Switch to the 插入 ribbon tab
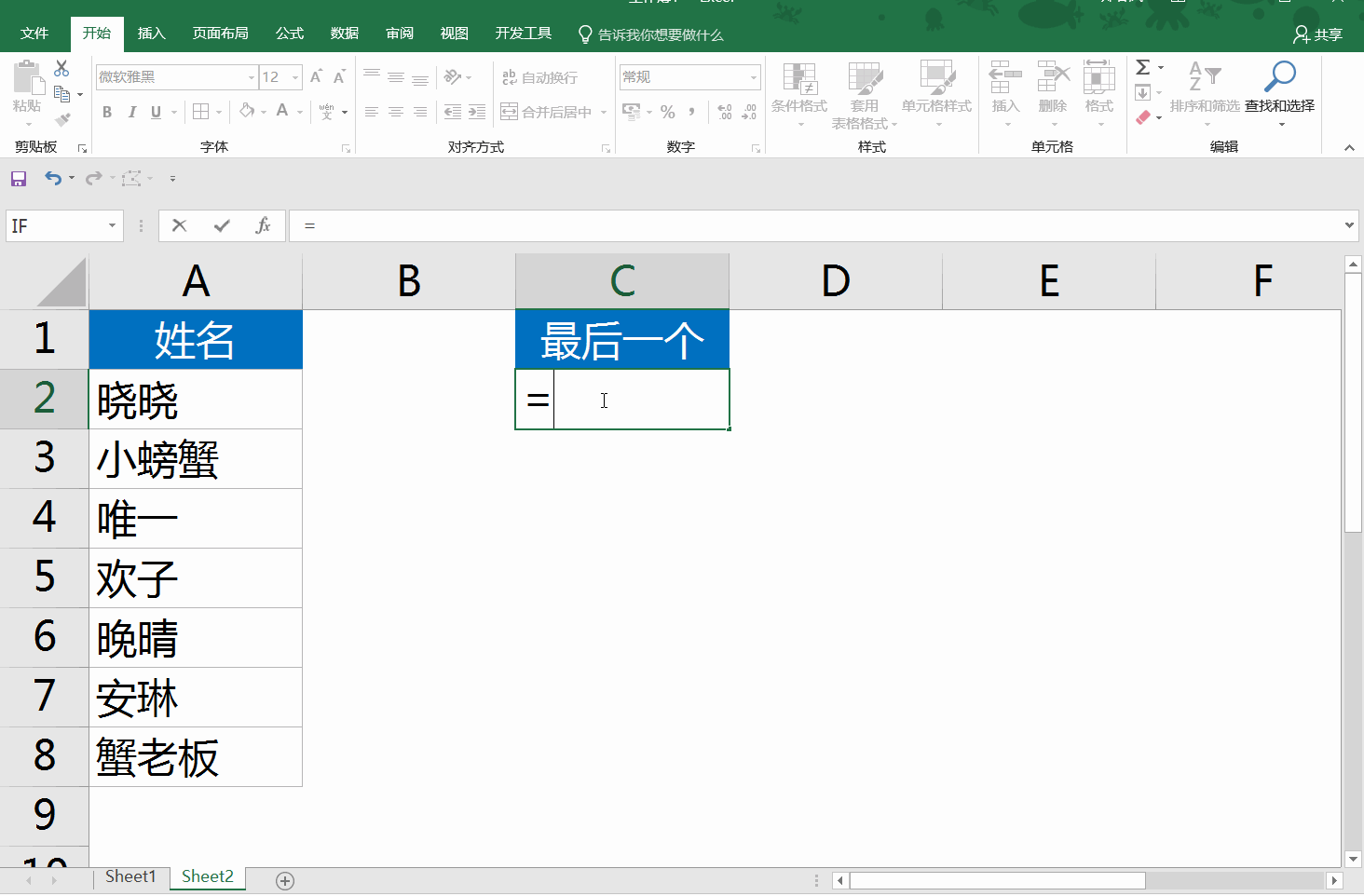Image resolution: width=1364 pixels, height=896 pixels. point(151,34)
